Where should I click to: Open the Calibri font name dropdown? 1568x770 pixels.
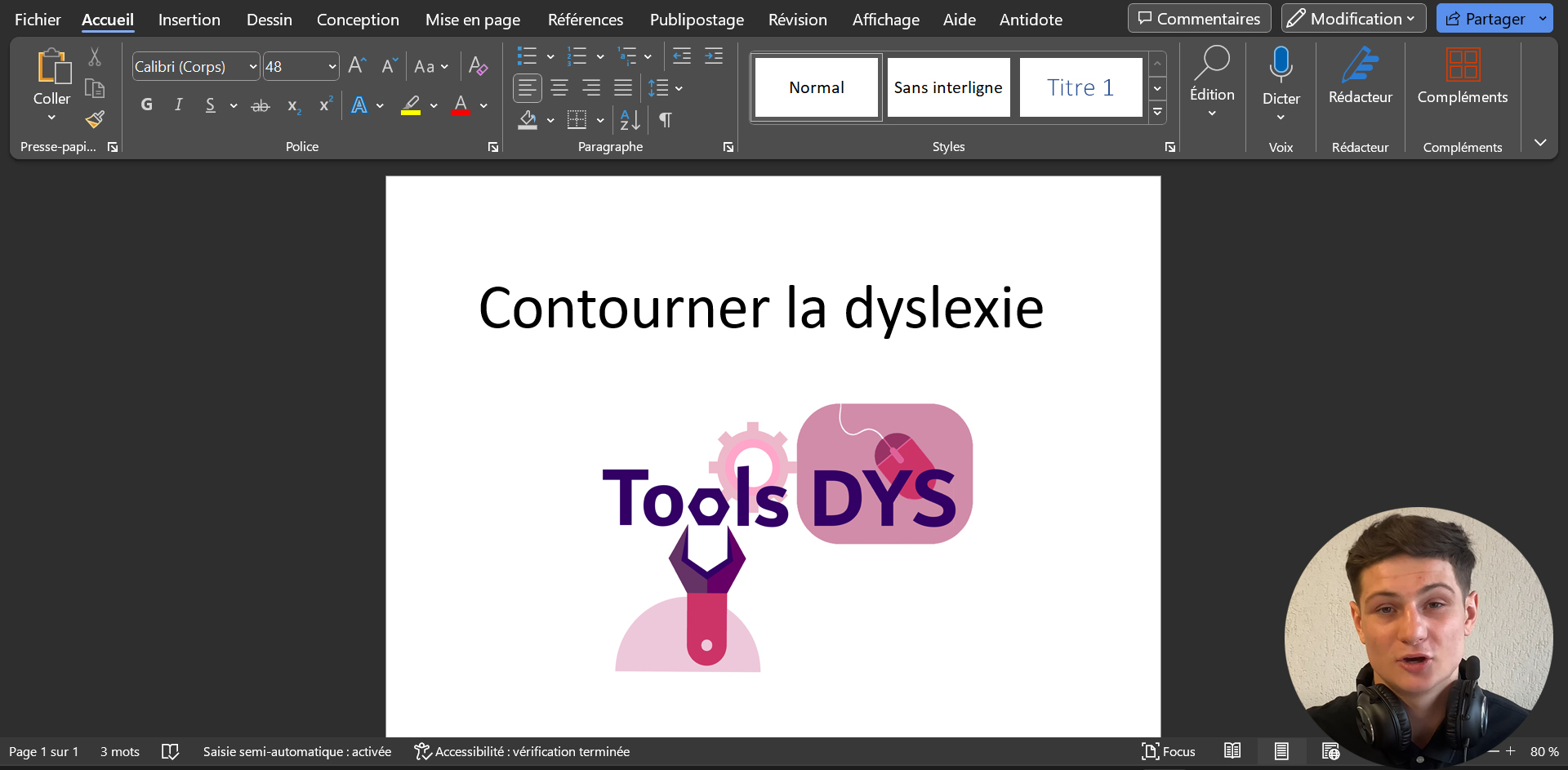(253, 67)
